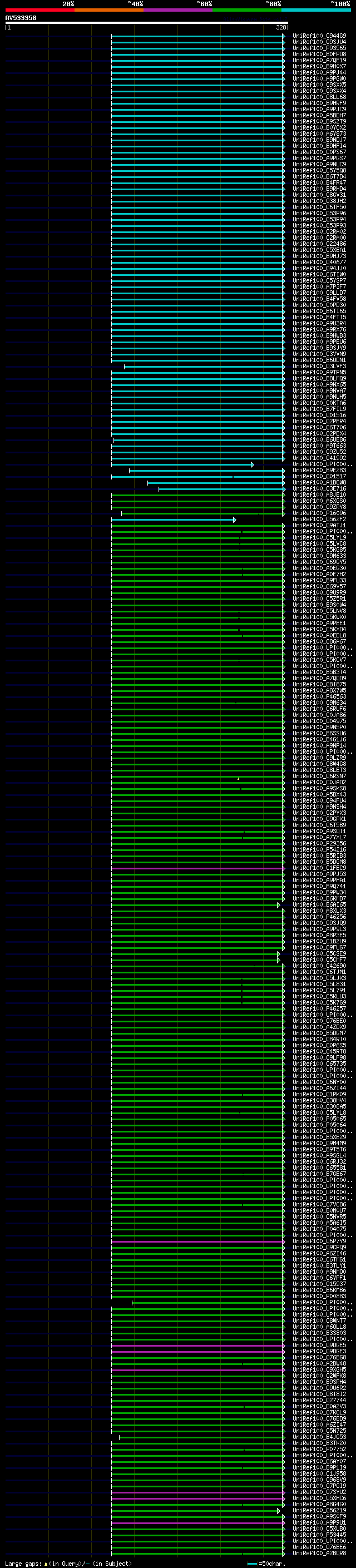This screenshot has height=1568, width=356.
Task: Click hit label UniRef100_Q968V9
Action: coord(319,1480)
